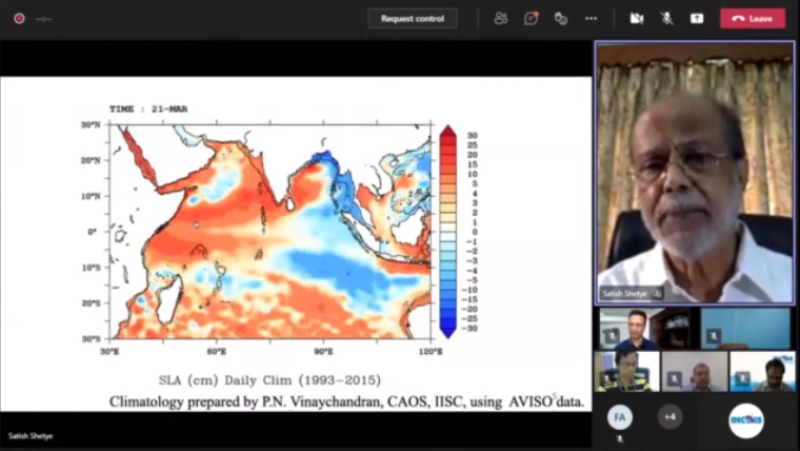The image size is (800, 451).
Task: Click the INCOIS logo avatar
Action: [x=746, y=420]
